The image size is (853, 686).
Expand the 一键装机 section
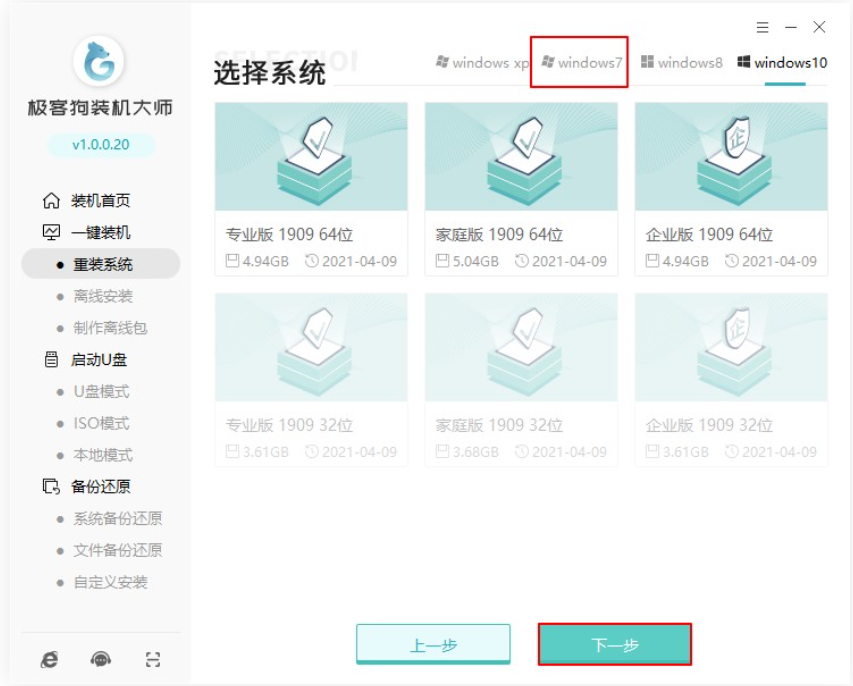(101, 233)
